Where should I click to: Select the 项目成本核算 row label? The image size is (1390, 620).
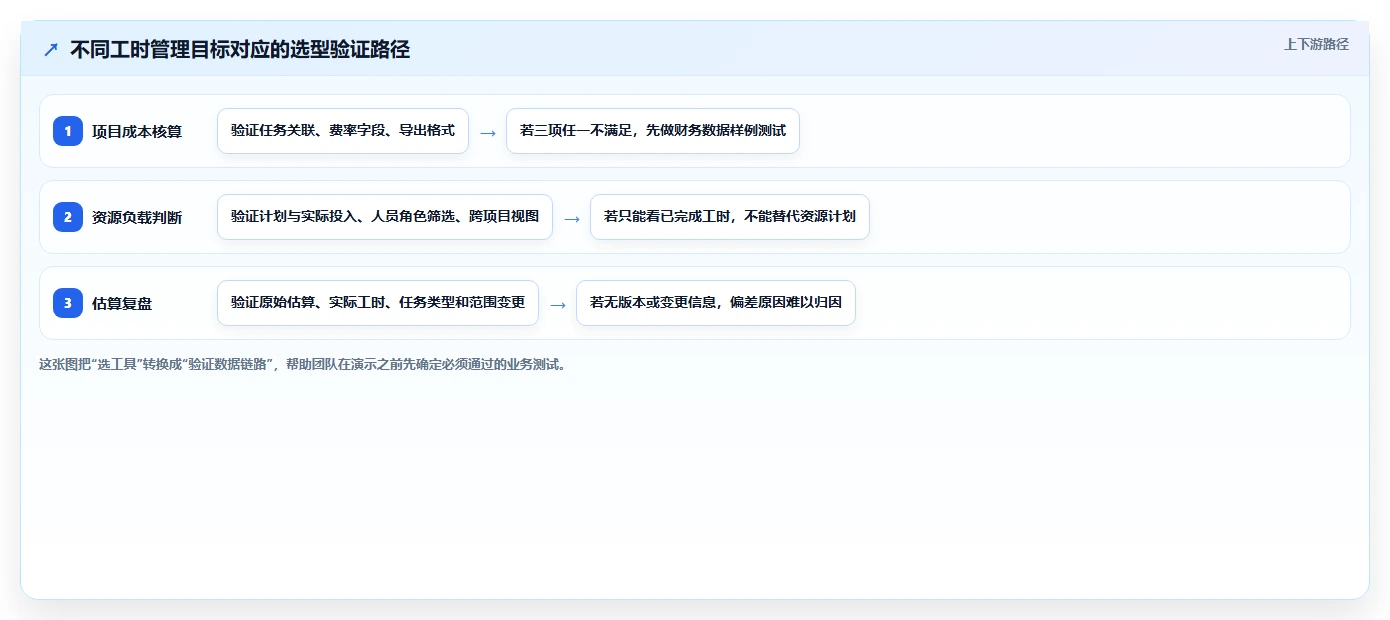click(x=137, y=131)
